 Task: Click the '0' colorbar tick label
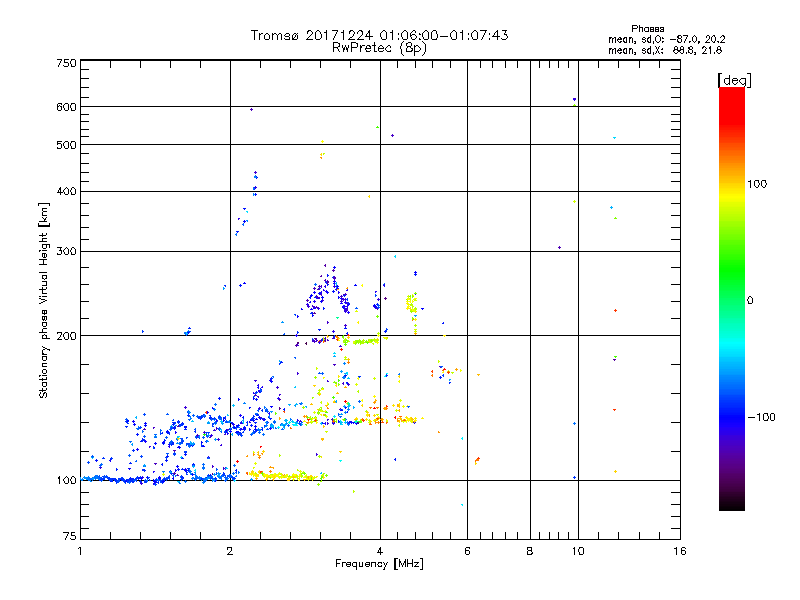point(750,301)
